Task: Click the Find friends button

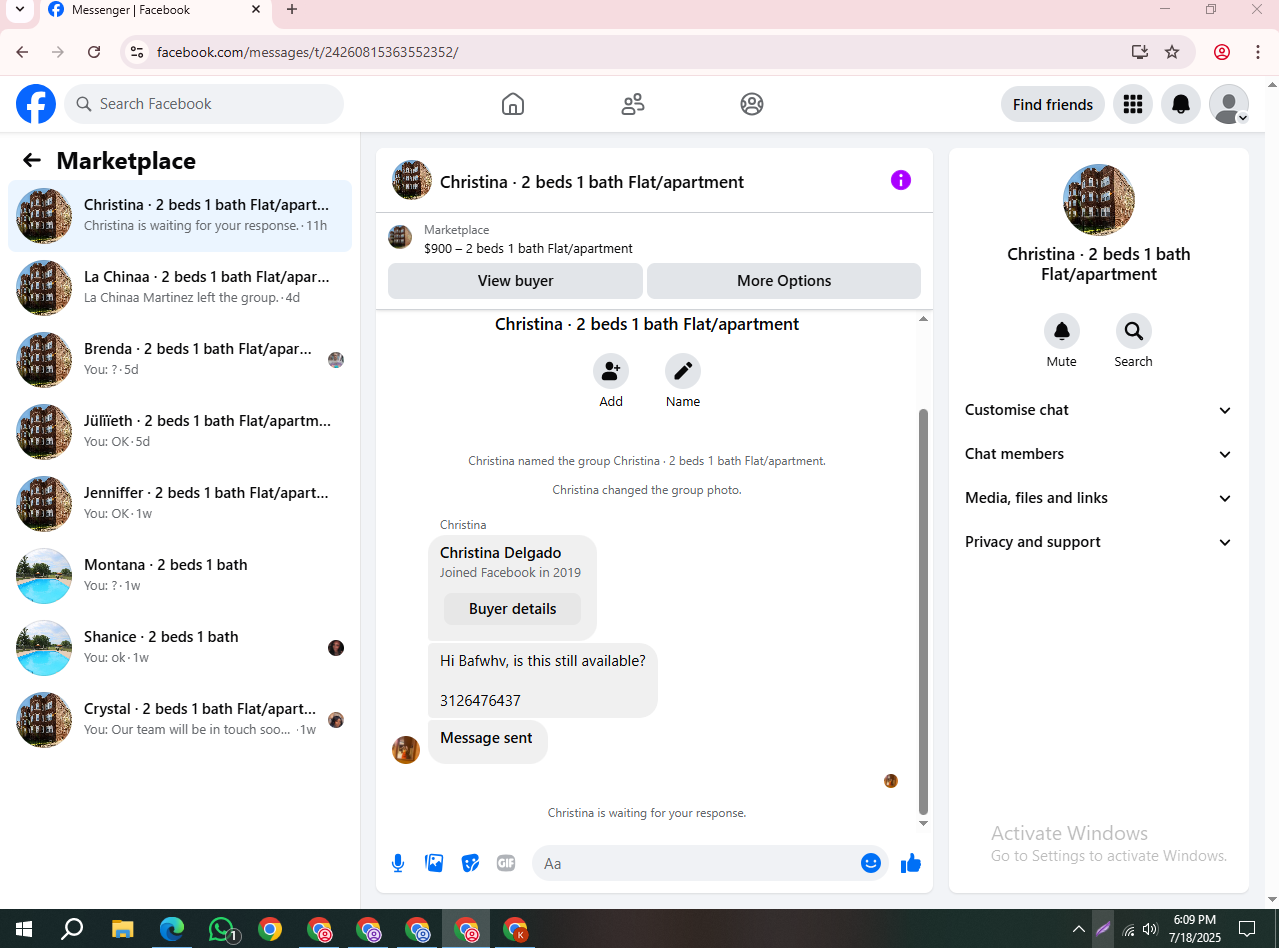Action: point(1053,104)
